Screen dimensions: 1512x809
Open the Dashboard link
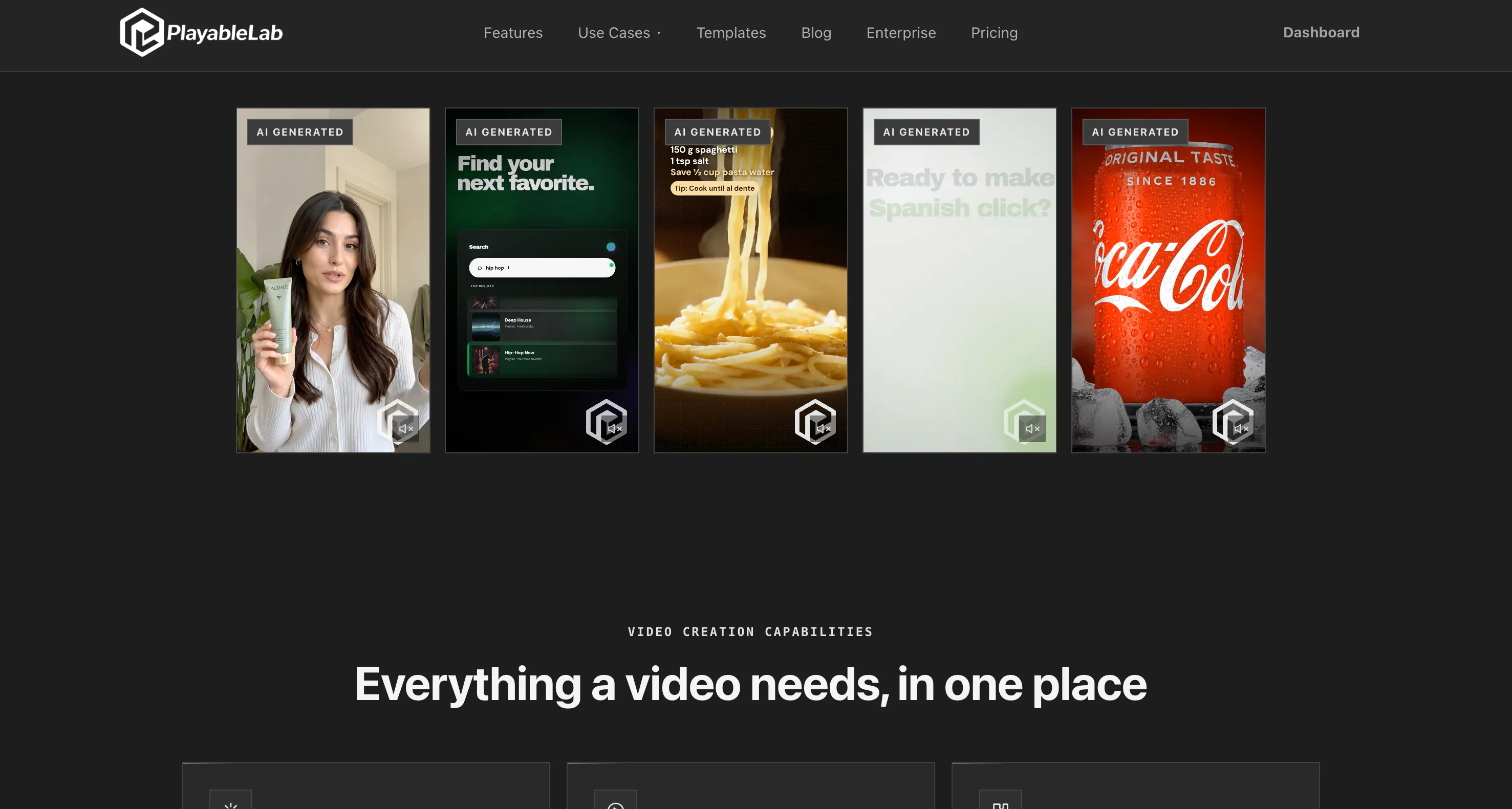(x=1321, y=32)
